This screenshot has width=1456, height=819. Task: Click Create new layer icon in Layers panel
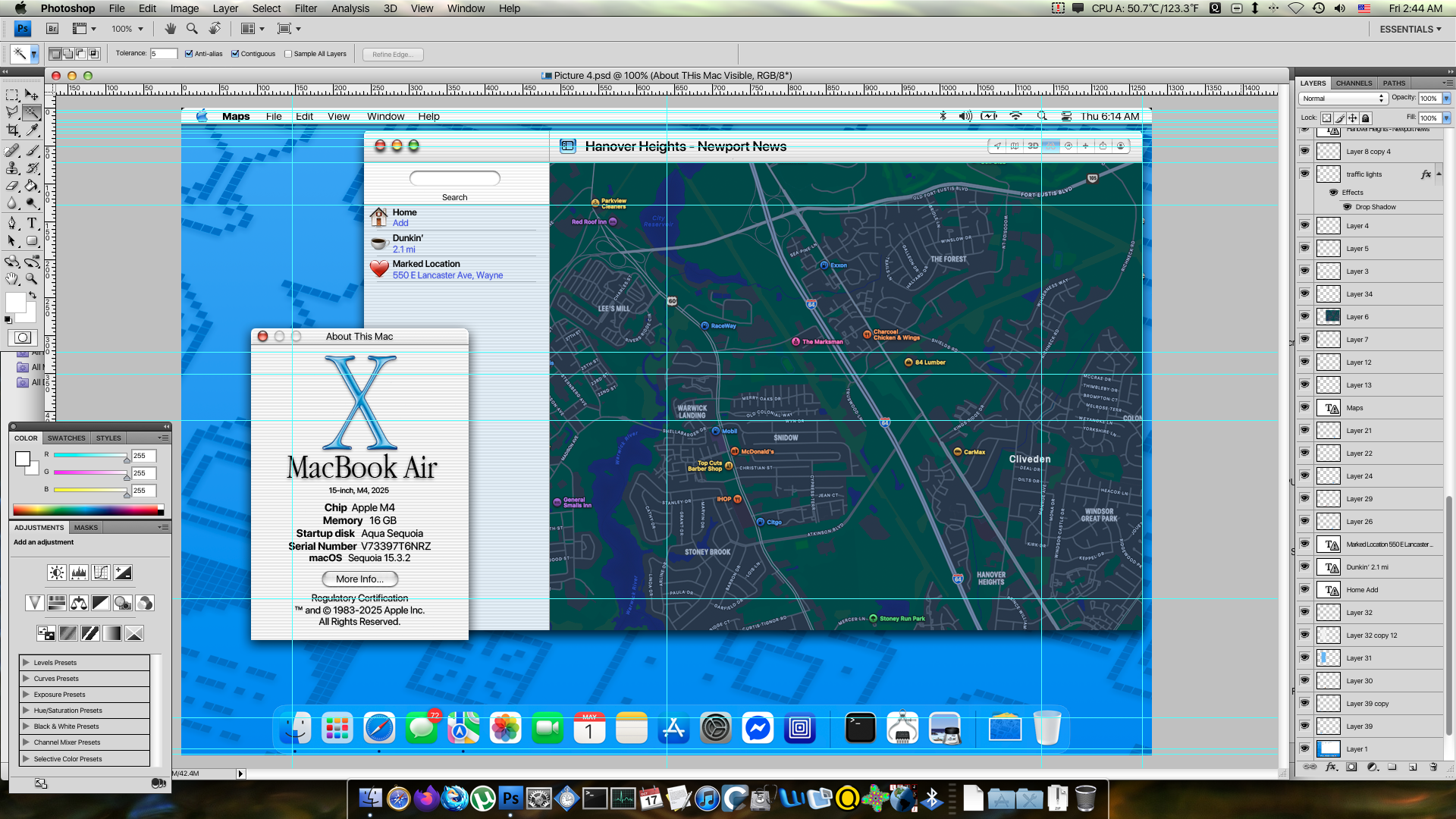point(1413,767)
